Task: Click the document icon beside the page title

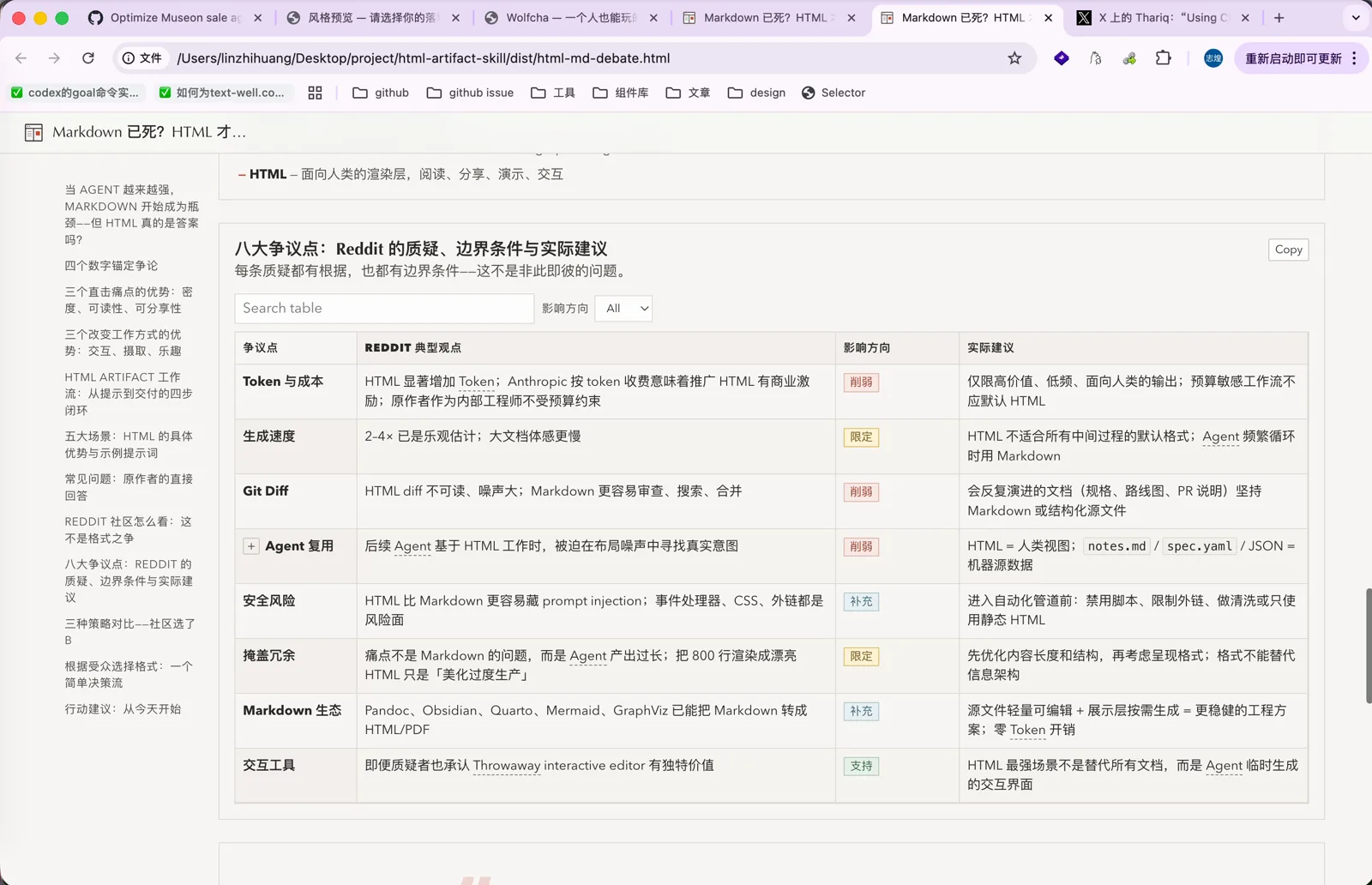Action: (33, 132)
